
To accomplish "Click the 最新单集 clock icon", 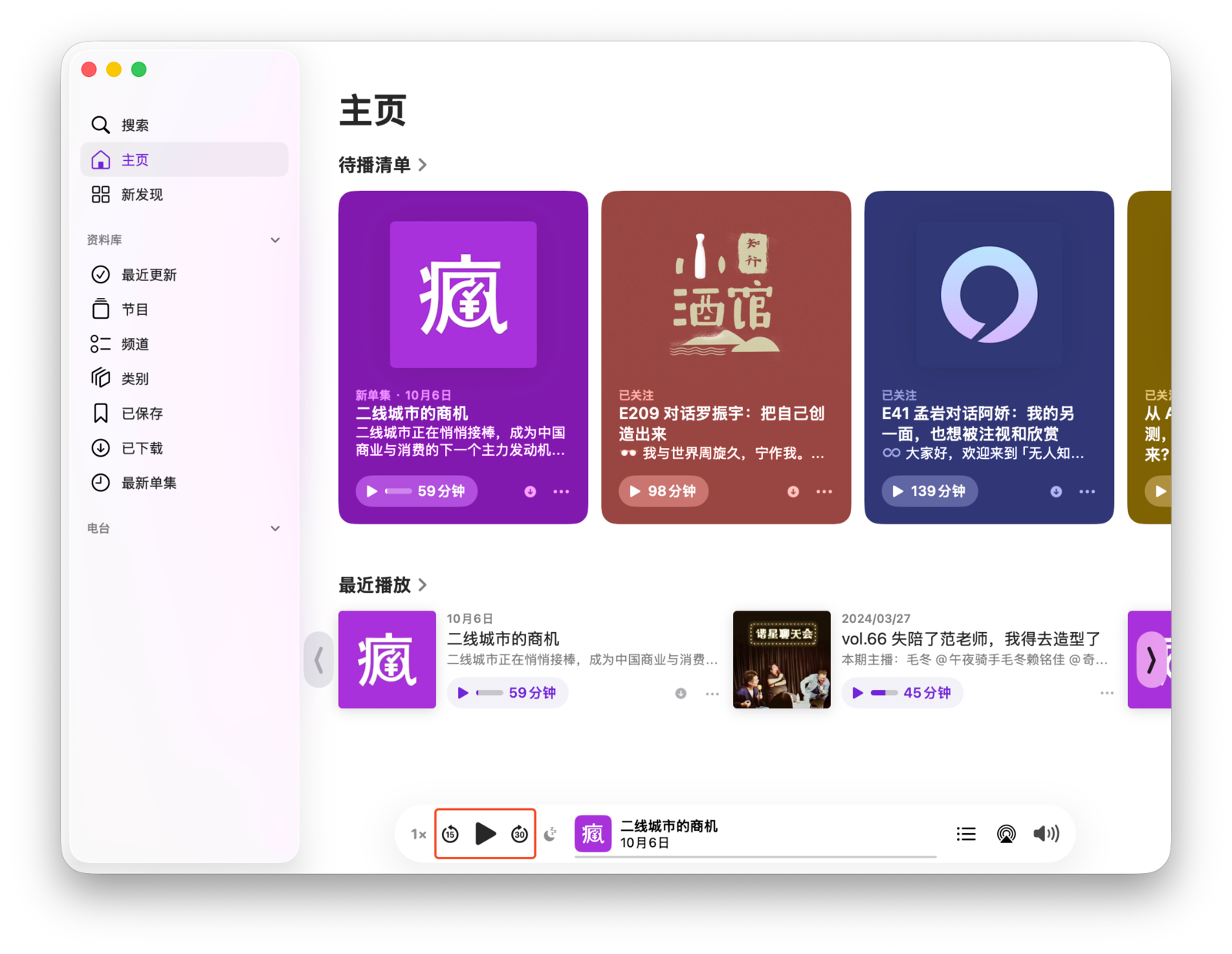I will 100,483.
